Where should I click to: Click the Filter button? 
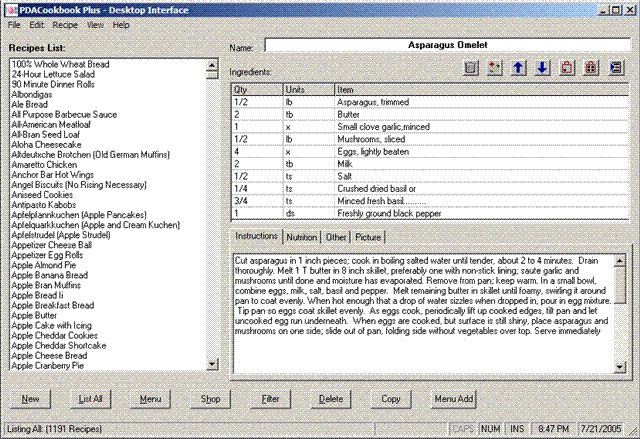pos(270,399)
